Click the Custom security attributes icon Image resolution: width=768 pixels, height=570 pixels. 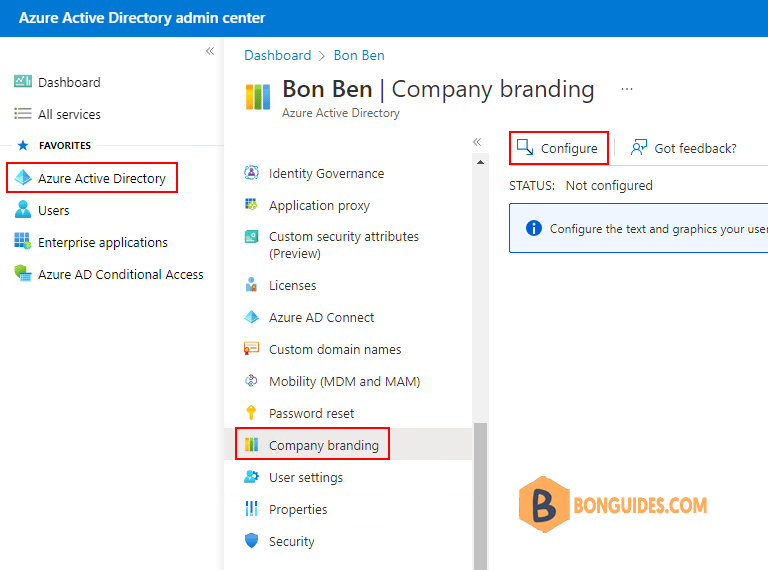tap(251, 237)
